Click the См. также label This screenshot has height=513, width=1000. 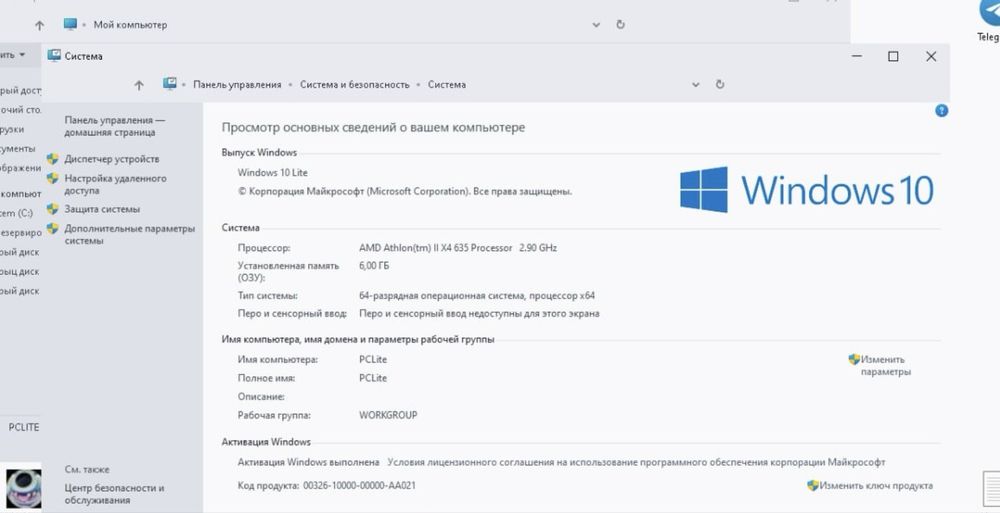(87, 469)
